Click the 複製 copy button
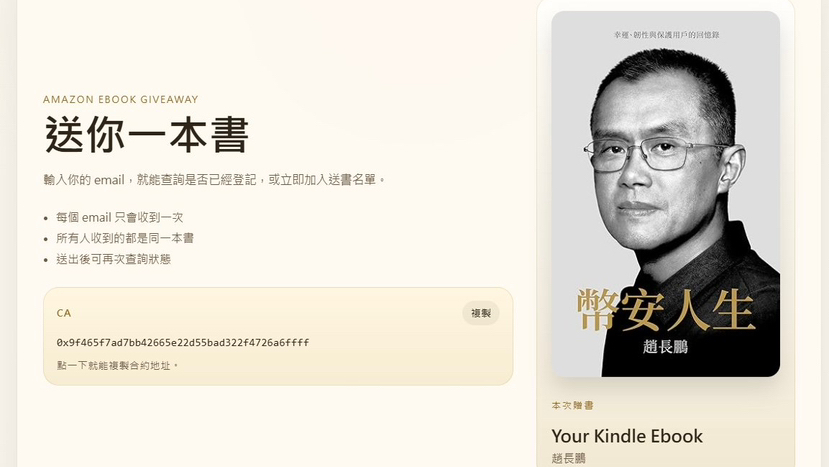Screen dimensions: 829x467 tap(481, 313)
